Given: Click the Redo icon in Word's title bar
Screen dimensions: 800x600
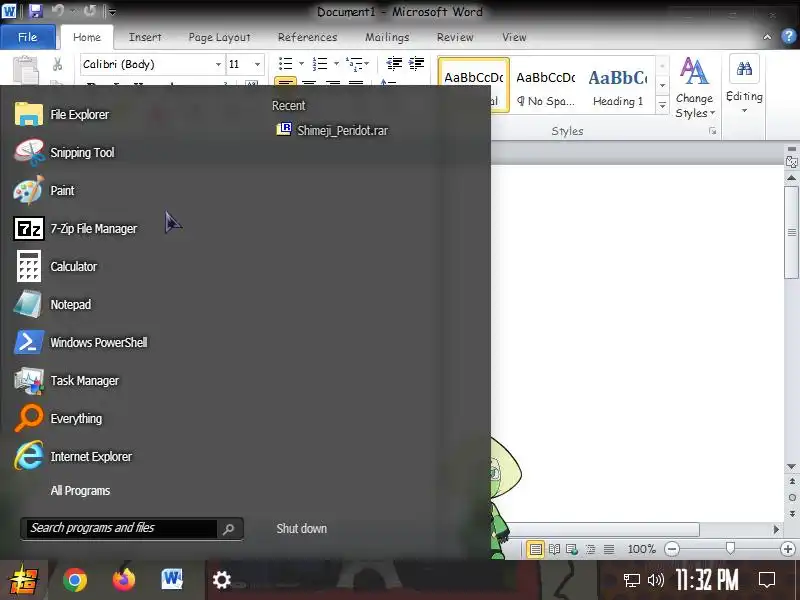Looking at the screenshot, I should [x=89, y=11].
